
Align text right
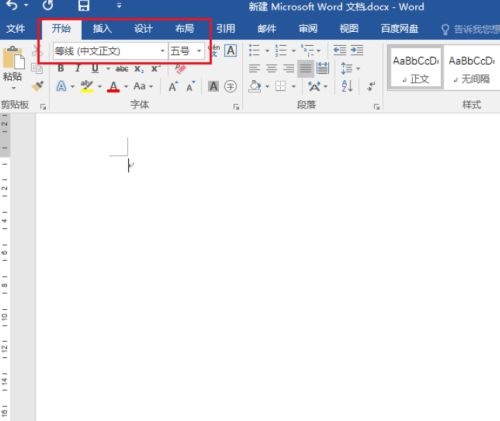tap(288, 69)
